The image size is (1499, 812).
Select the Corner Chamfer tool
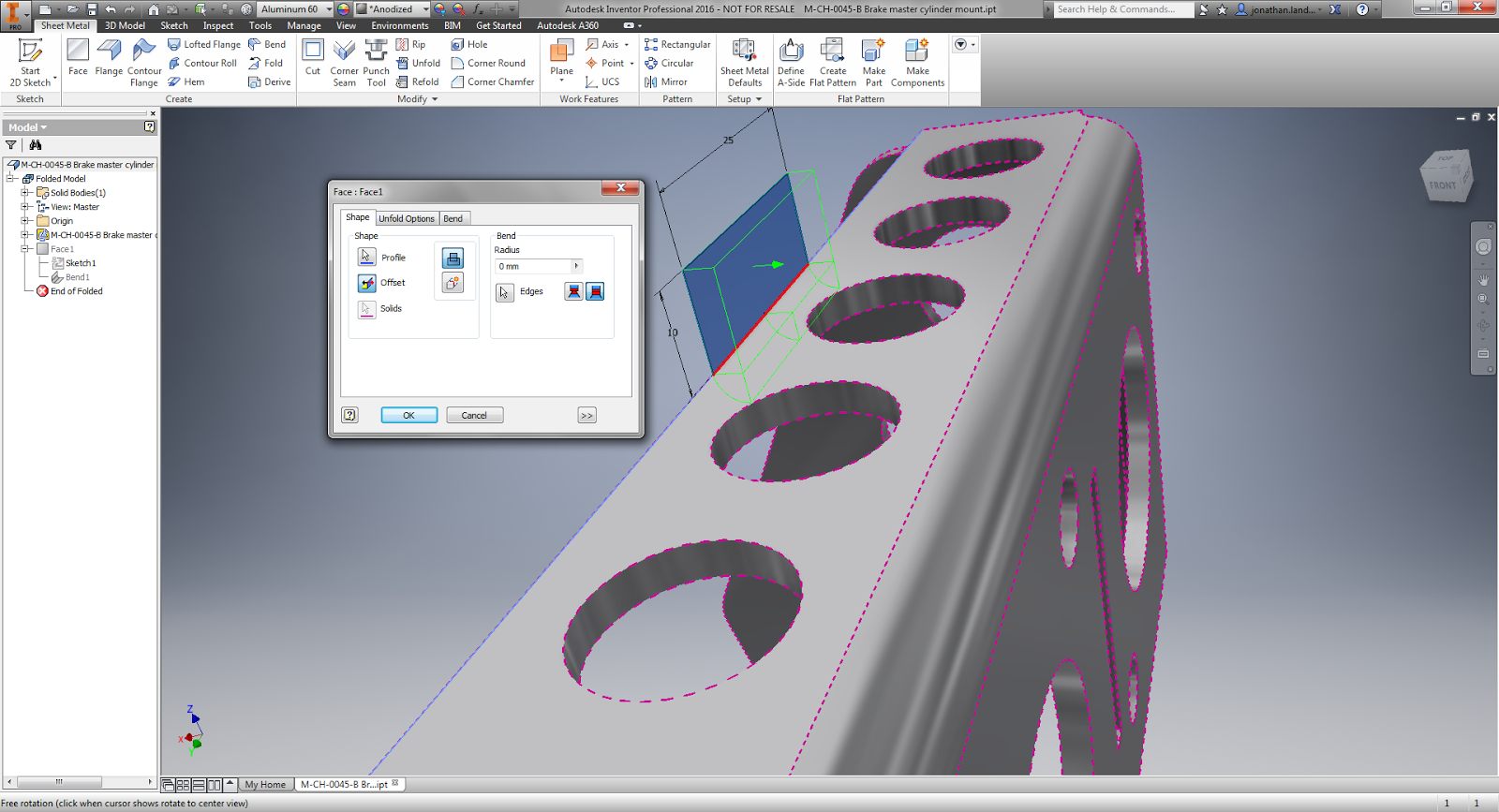tap(493, 81)
